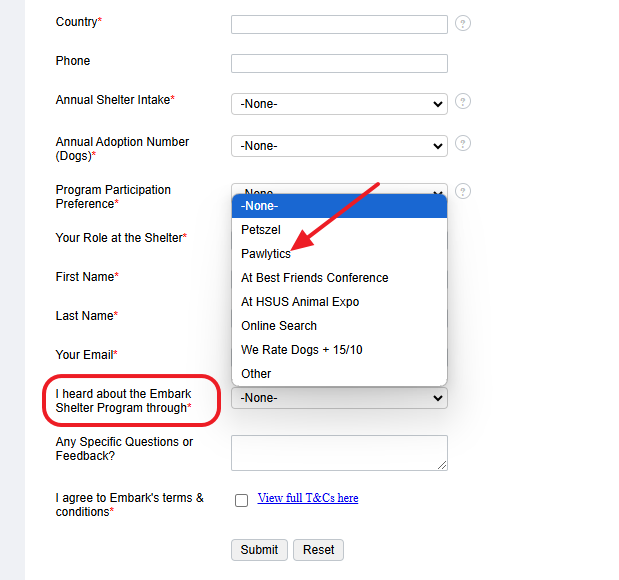Open the Annual Shelter Intake dropdown
The width and height of the screenshot is (619, 580).
click(x=339, y=104)
